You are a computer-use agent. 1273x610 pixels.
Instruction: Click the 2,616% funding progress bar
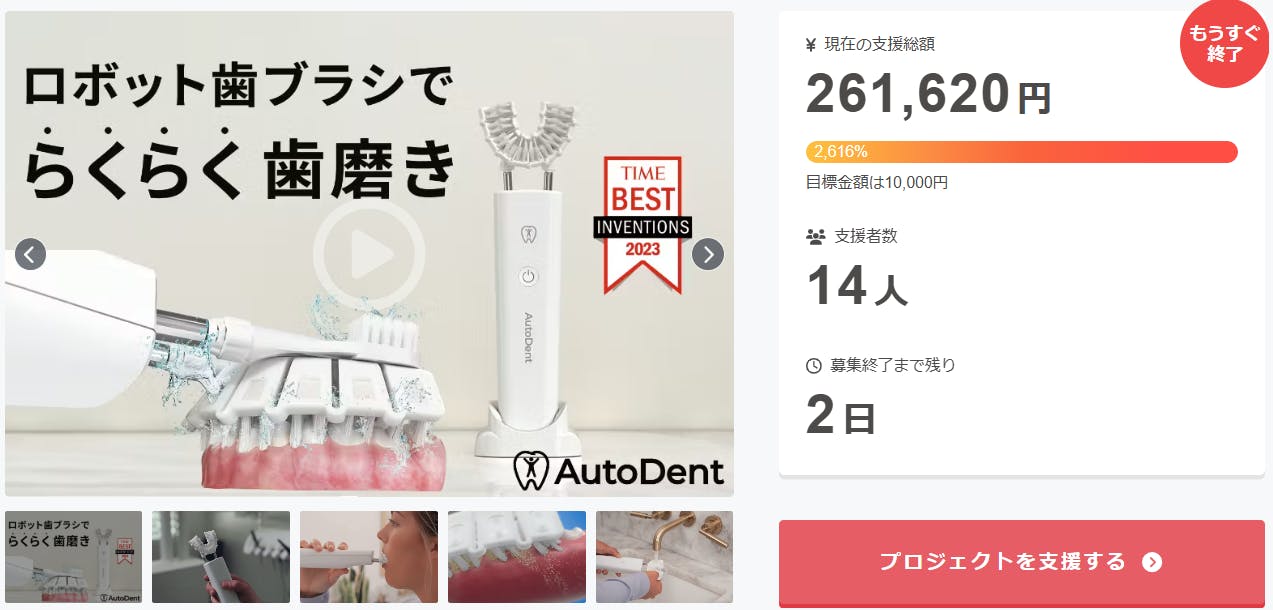pyautogui.click(x=1022, y=152)
